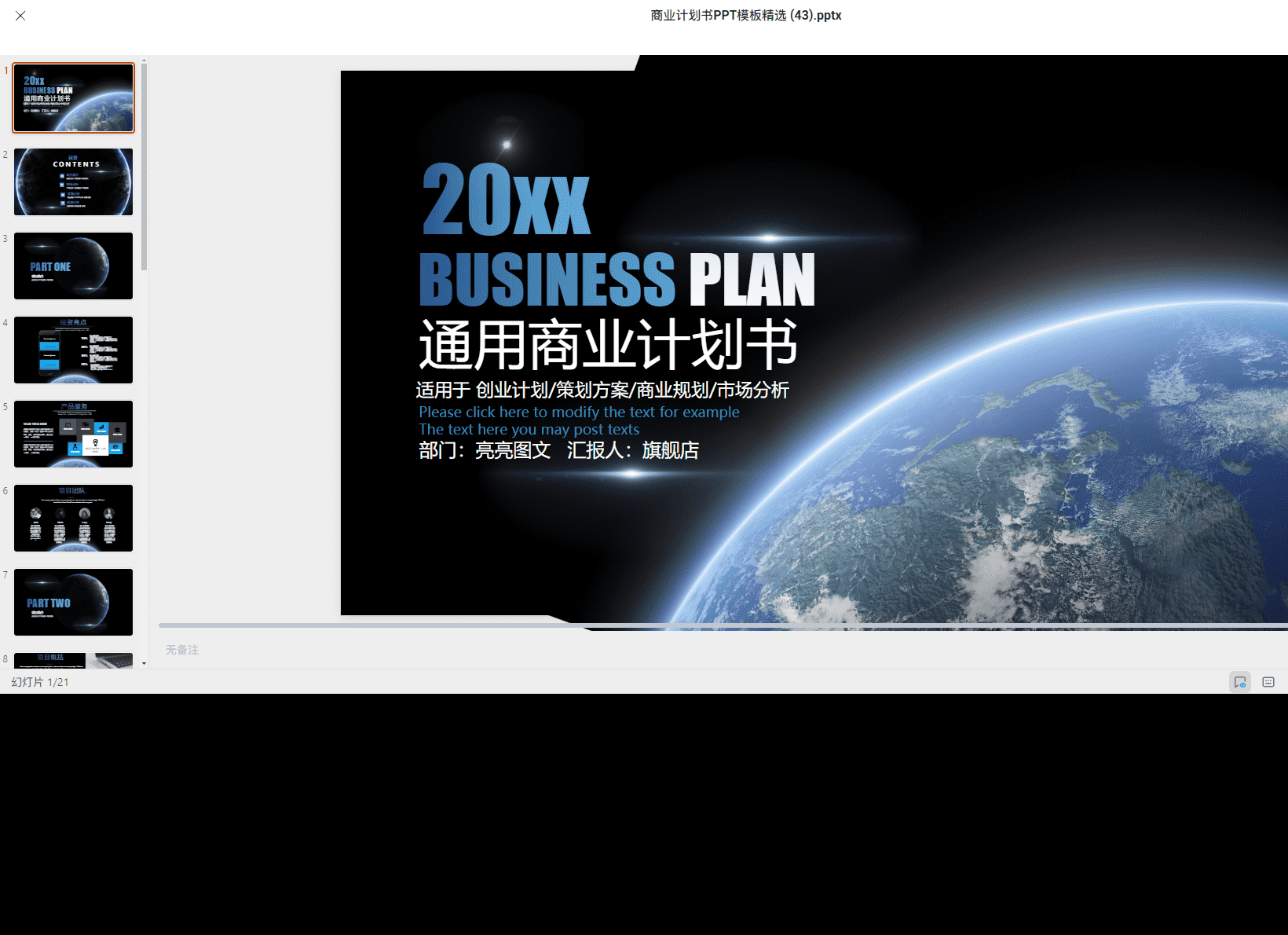The height and width of the screenshot is (935, 1288).
Task: Select slide 1 thumbnail with Business Plan cover
Action: [73, 97]
